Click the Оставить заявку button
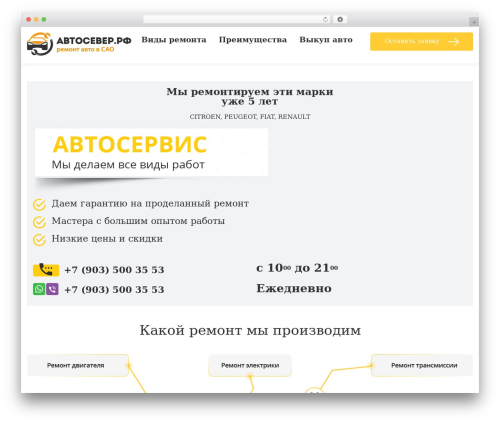 coord(421,41)
